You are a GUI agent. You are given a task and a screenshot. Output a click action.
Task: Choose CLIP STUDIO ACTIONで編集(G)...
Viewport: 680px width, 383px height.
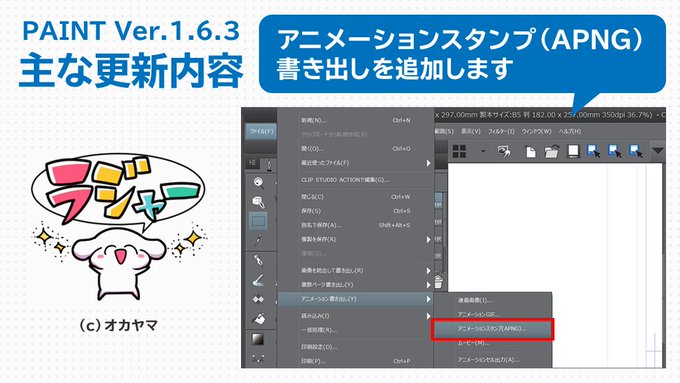(356, 180)
